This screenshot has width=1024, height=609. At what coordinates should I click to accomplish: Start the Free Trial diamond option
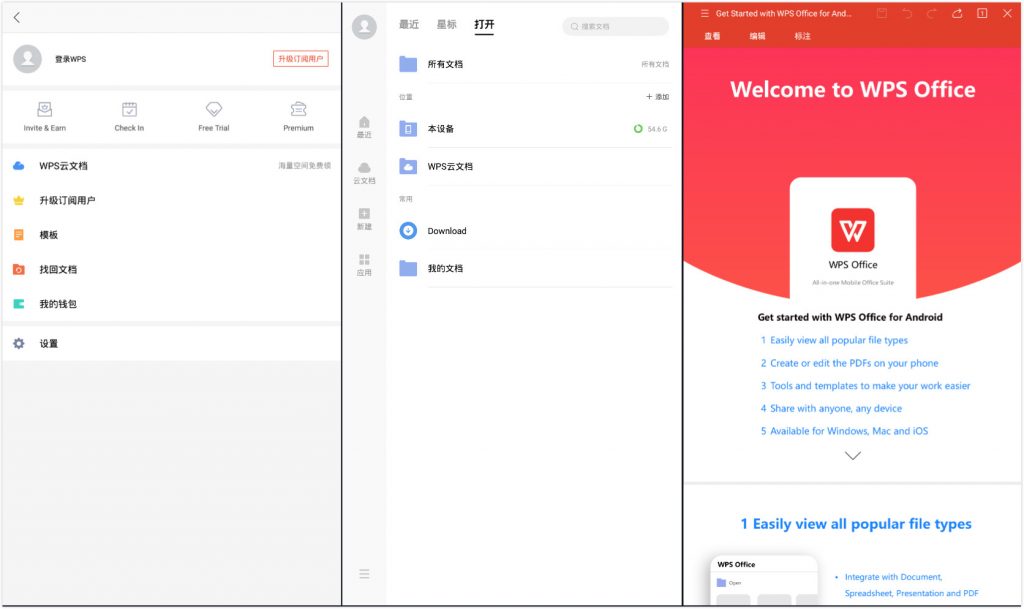coord(214,117)
